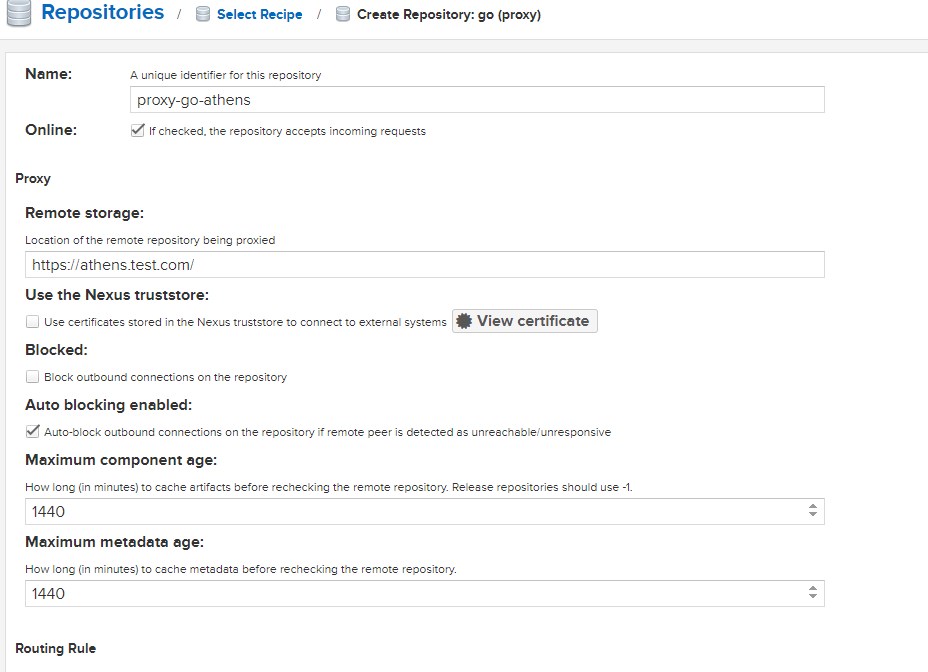Disable the Auto blocking enabled checkbox

coord(33,432)
